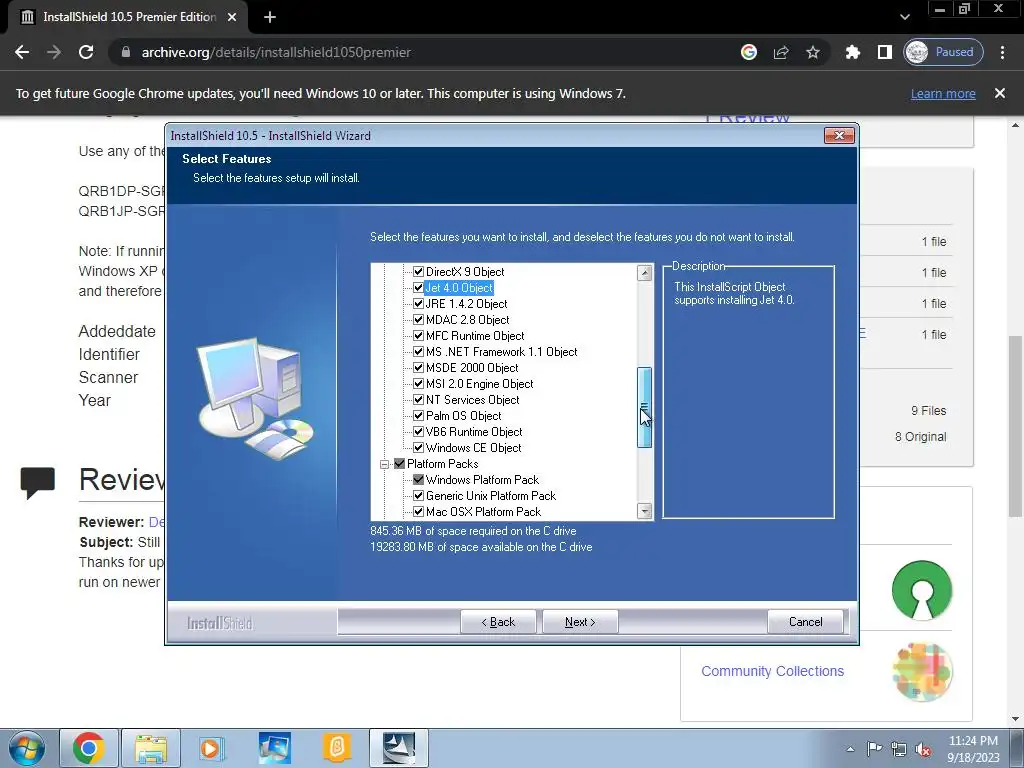Go back in Chrome browser
This screenshot has width=1024, height=768.
22,52
